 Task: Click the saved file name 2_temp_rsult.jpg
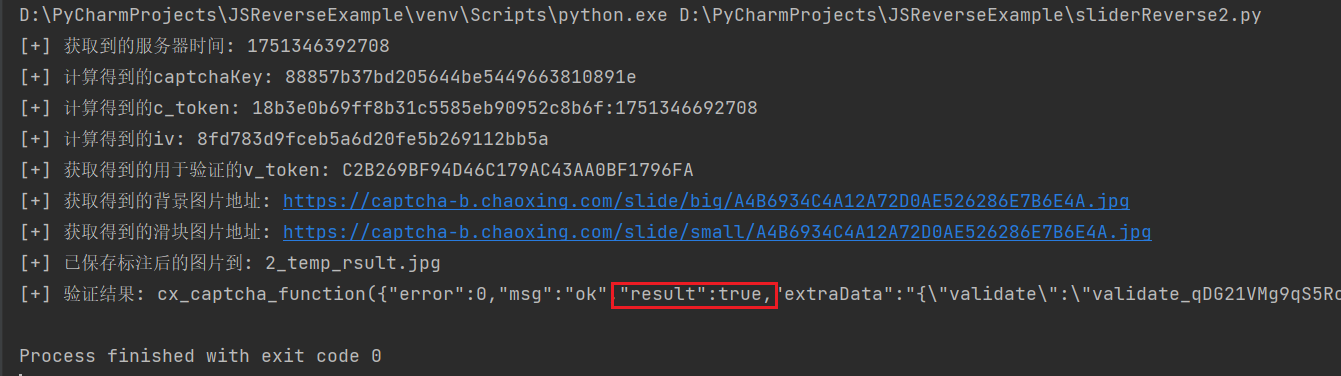pos(353,263)
